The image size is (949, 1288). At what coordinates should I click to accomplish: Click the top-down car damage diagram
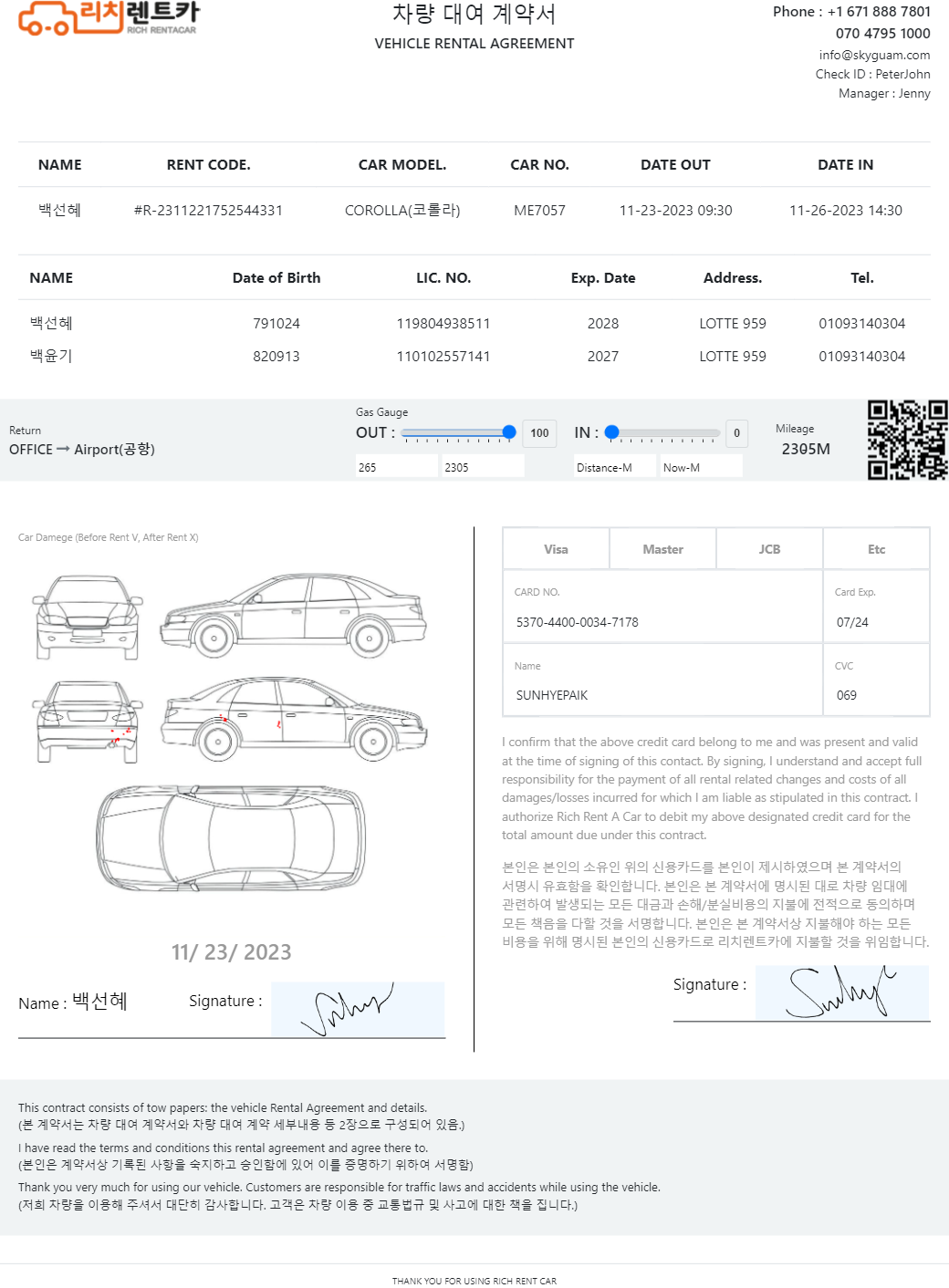click(231, 837)
